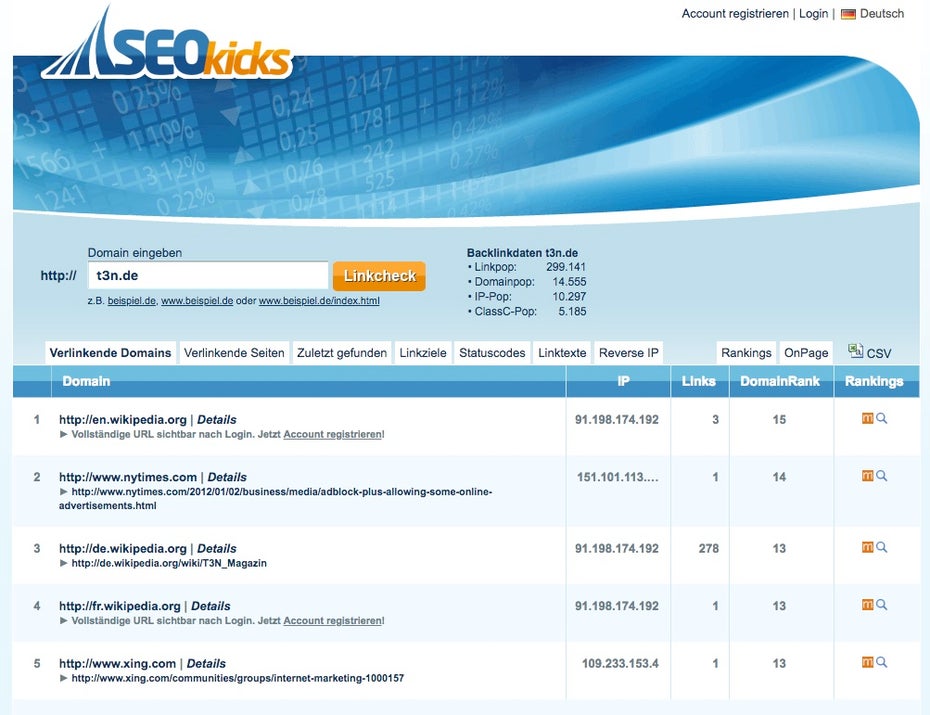Viewport: 930px width, 715px height.
Task: Switch to the Statuscodes tab
Action: coord(492,353)
